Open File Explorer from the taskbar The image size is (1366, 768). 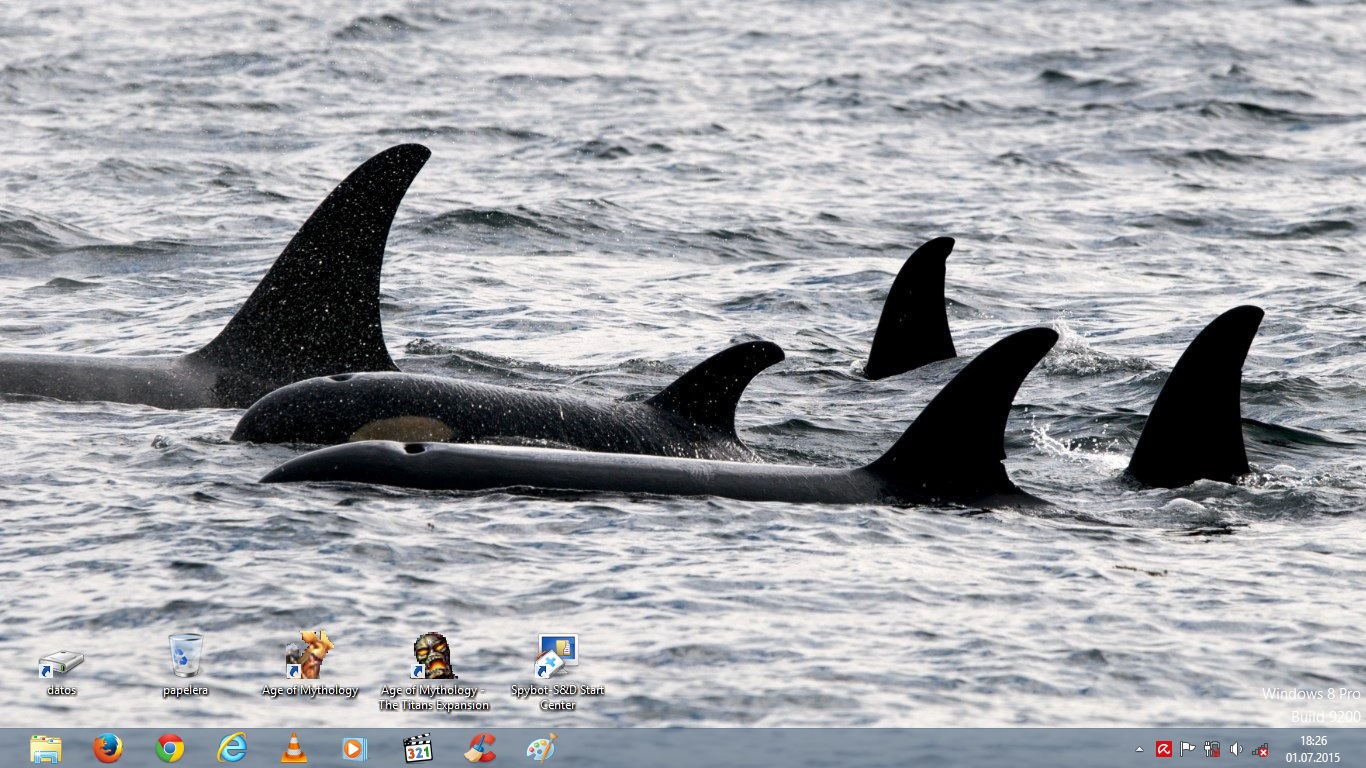(45, 748)
